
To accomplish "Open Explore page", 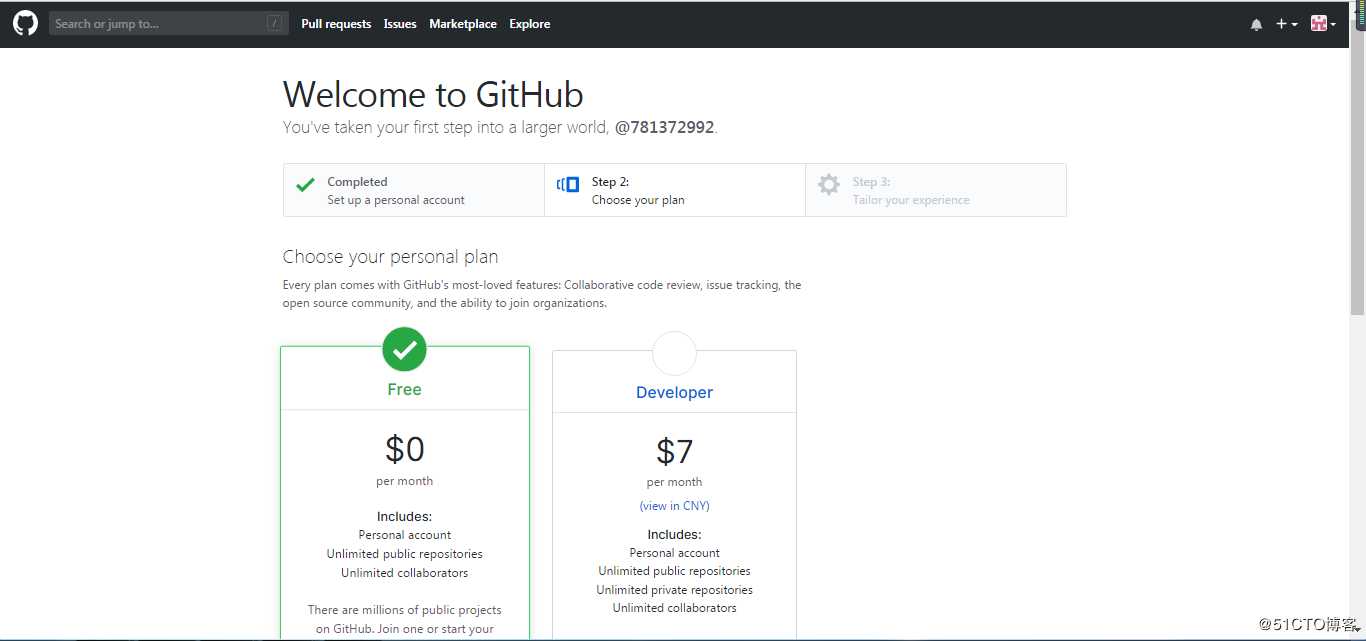I will pos(530,24).
